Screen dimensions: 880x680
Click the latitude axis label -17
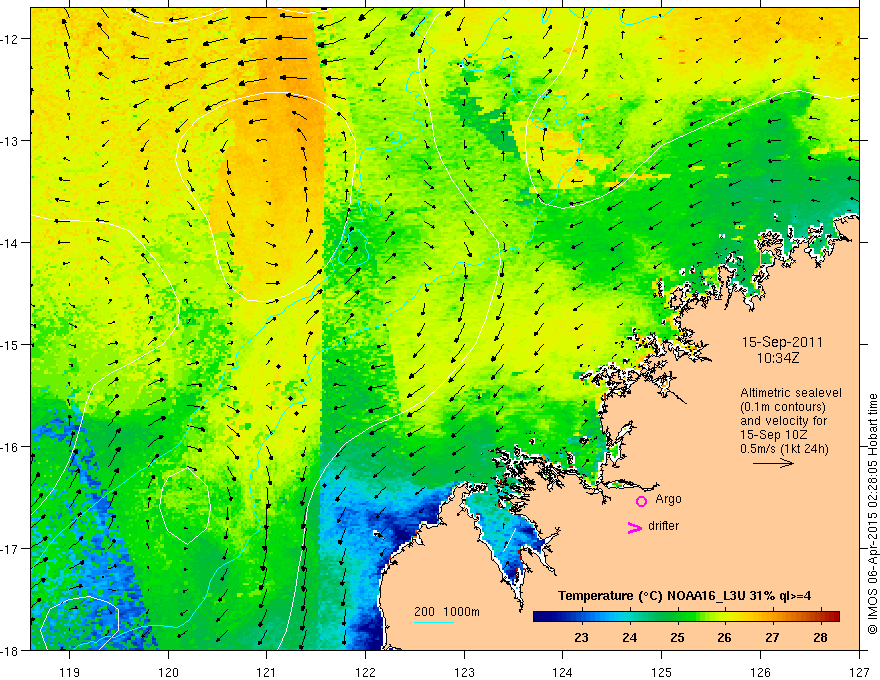11,549
